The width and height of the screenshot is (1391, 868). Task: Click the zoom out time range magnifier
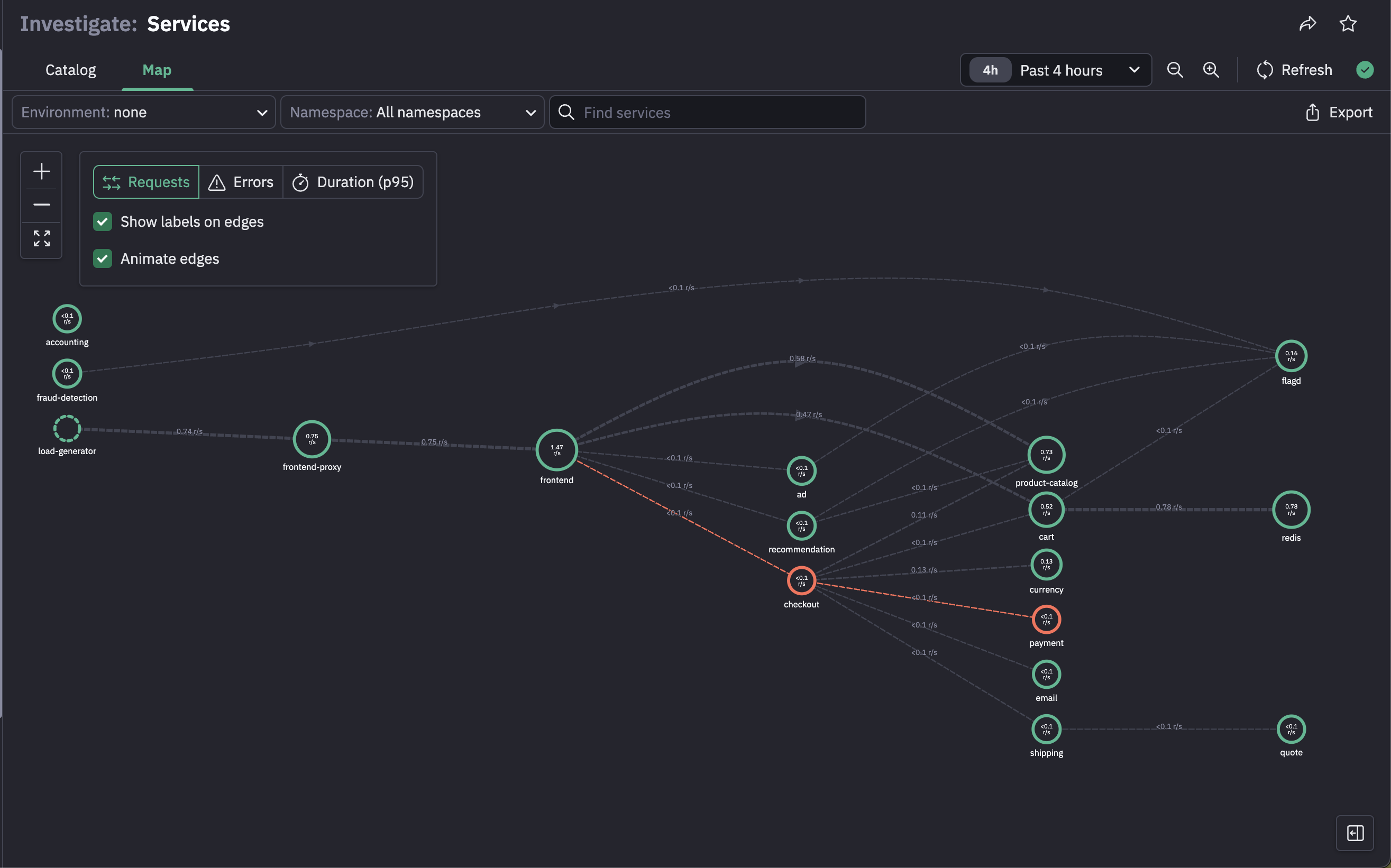[x=1175, y=70]
